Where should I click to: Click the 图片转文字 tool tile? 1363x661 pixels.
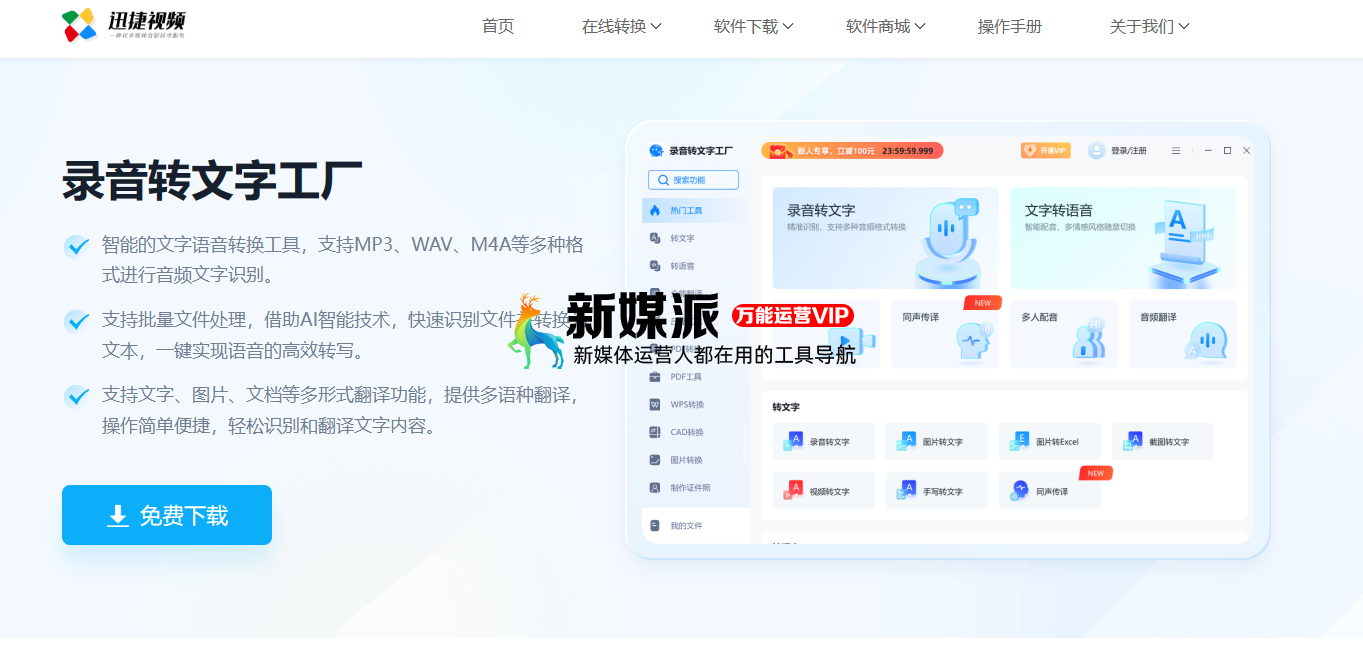[x=936, y=441]
